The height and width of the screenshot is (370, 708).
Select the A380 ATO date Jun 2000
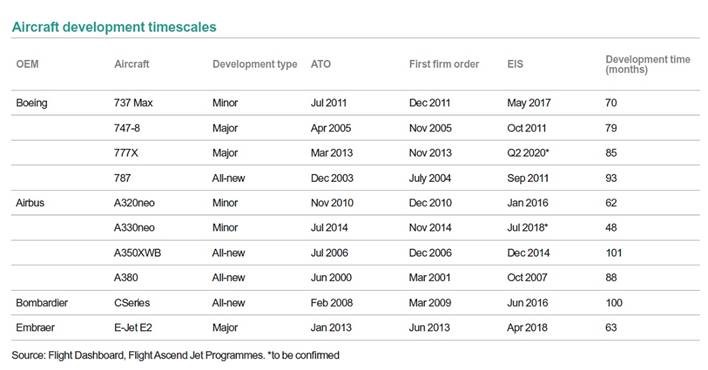click(x=331, y=277)
